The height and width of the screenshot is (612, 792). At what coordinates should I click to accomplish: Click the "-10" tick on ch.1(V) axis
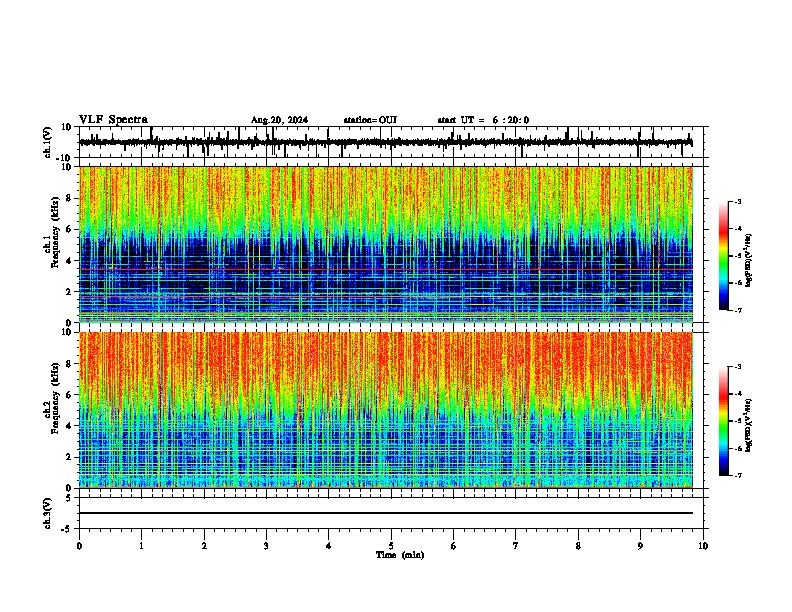(x=64, y=158)
